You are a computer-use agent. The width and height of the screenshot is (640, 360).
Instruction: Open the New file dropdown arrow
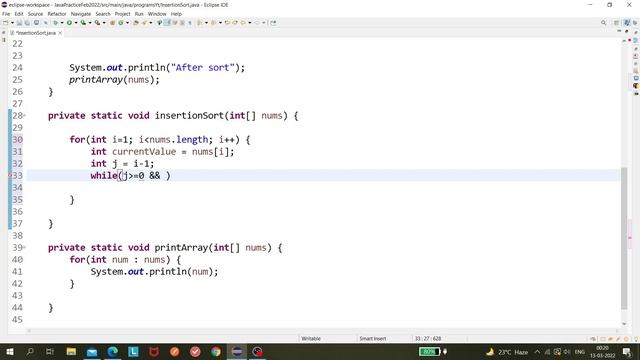(12, 23)
